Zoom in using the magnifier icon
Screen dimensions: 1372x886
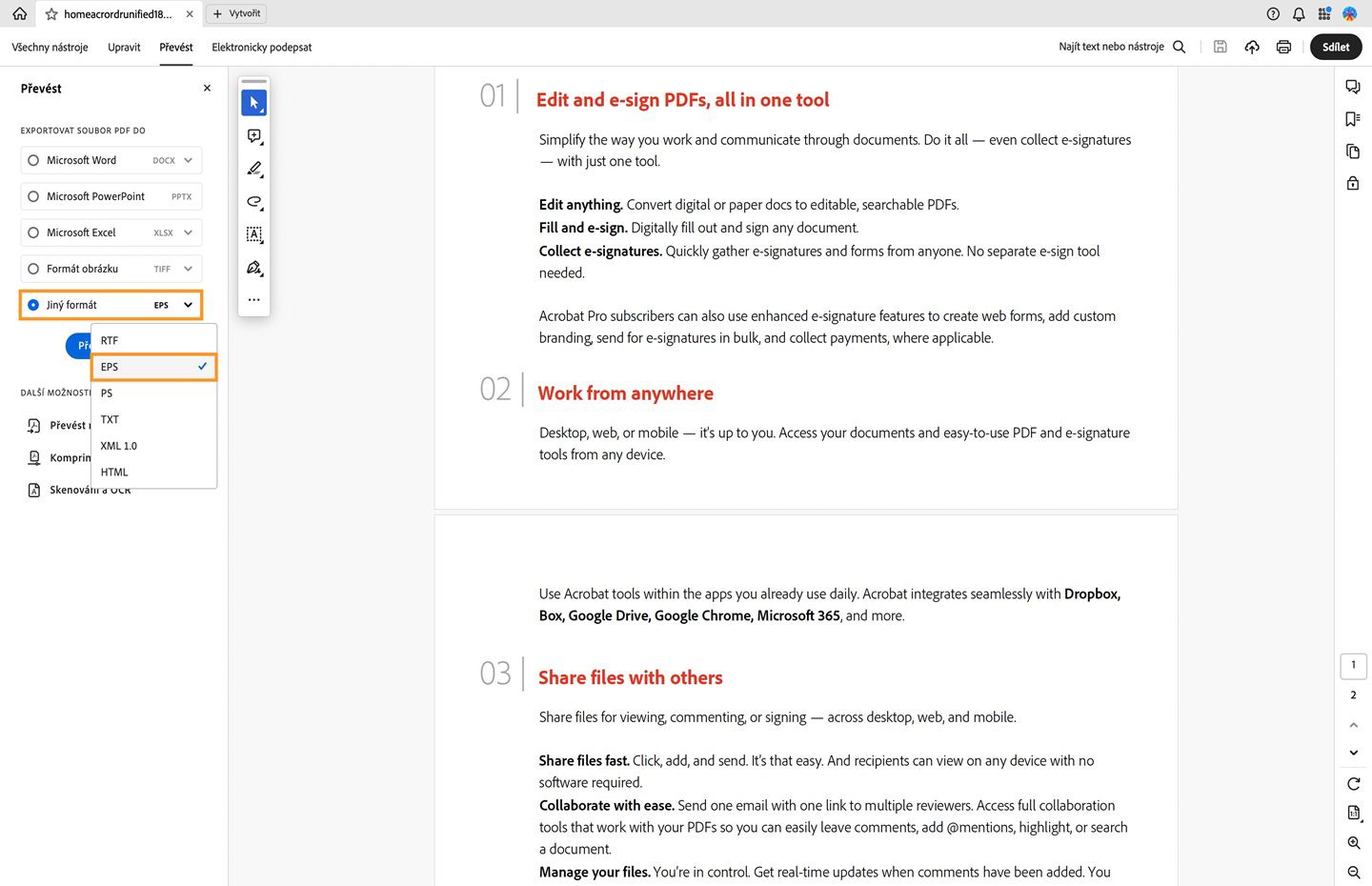coord(1352,842)
